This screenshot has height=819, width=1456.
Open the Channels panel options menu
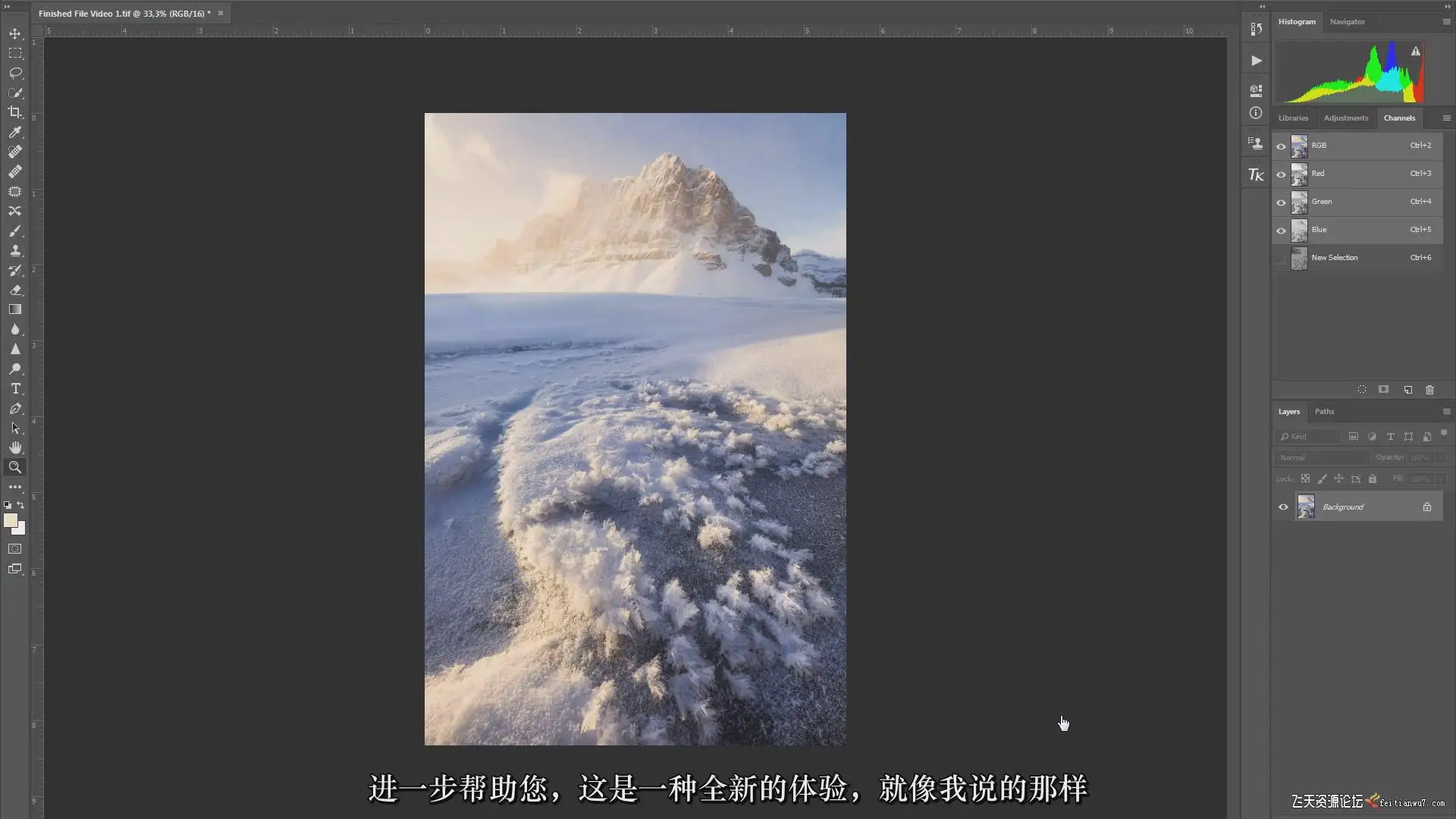coord(1446,118)
